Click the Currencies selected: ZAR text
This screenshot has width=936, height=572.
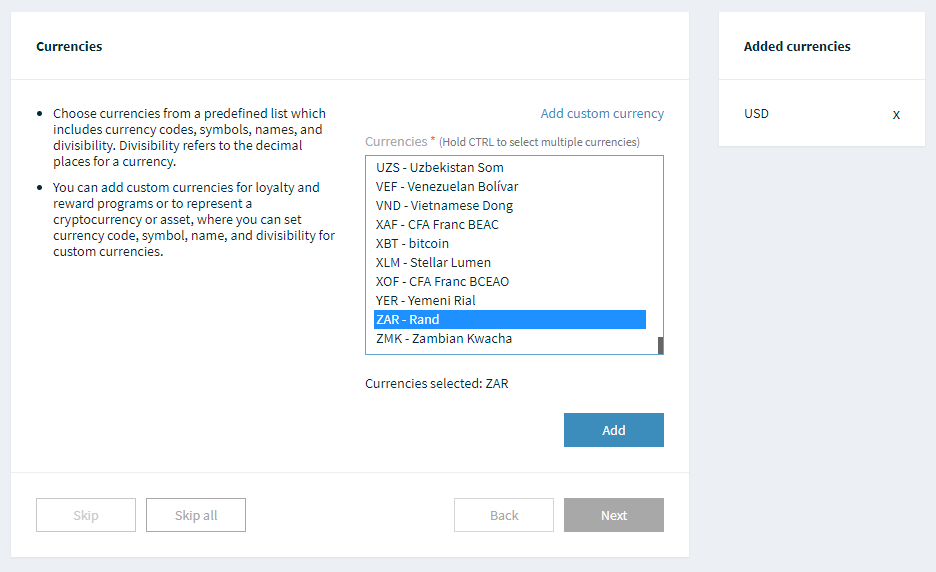click(437, 384)
